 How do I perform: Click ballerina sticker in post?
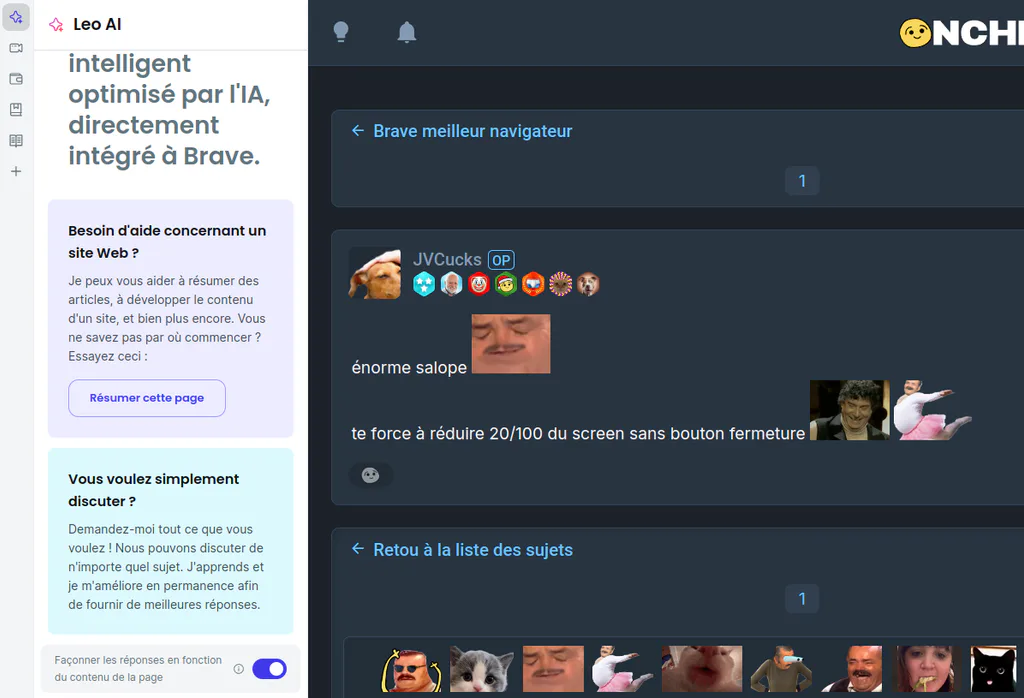(x=932, y=410)
